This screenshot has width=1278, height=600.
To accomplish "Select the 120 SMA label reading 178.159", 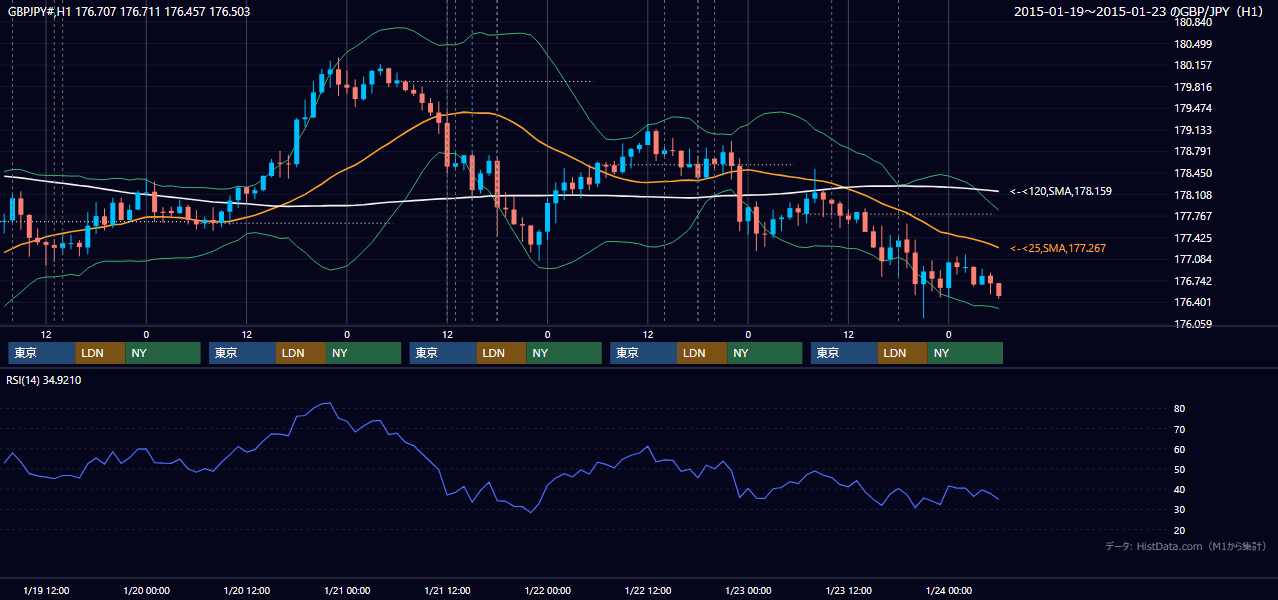I will pyautogui.click(x=1060, y=191).
